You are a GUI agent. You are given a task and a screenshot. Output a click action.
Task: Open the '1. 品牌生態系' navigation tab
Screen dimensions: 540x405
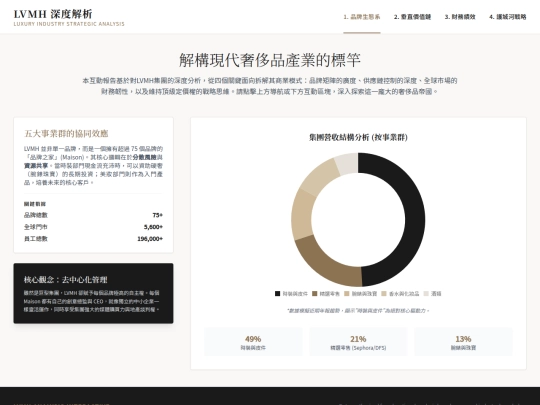pos(362,17)
